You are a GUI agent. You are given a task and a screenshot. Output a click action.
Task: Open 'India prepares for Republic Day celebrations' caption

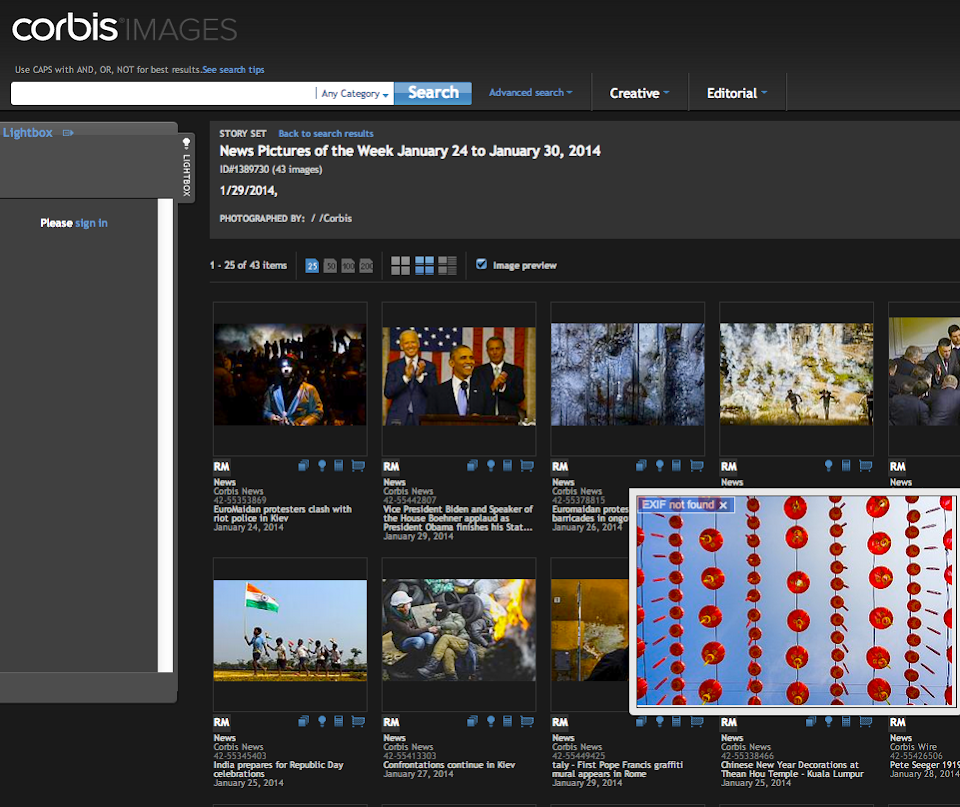[278, 769]
